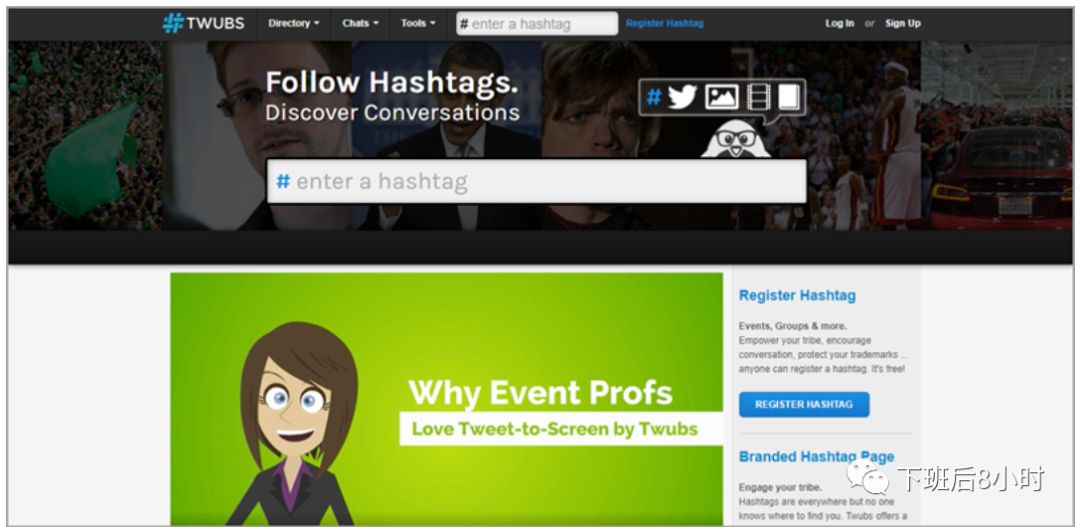Open the Directory dropdown menu
Screen dimensions: 1080x527
point(294,23)
